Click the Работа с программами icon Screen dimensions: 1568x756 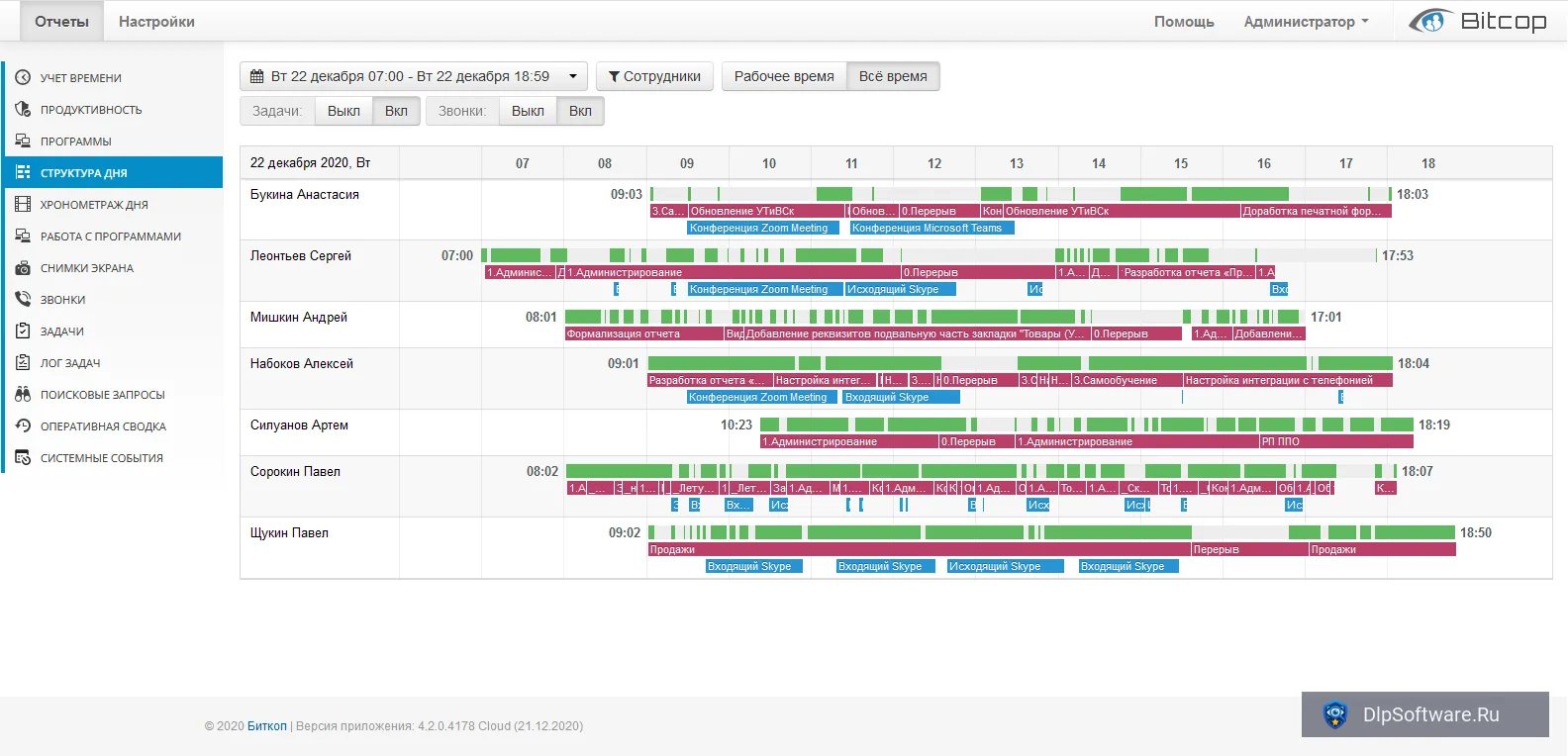[23, 236]
